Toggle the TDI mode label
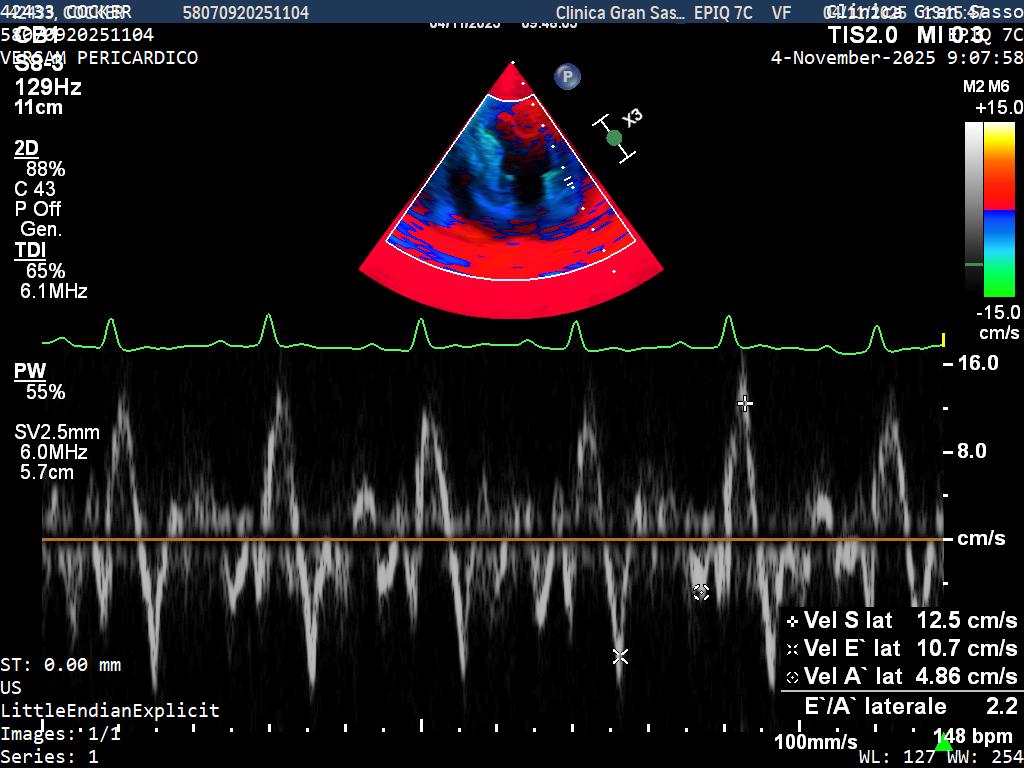 point(28,250)
